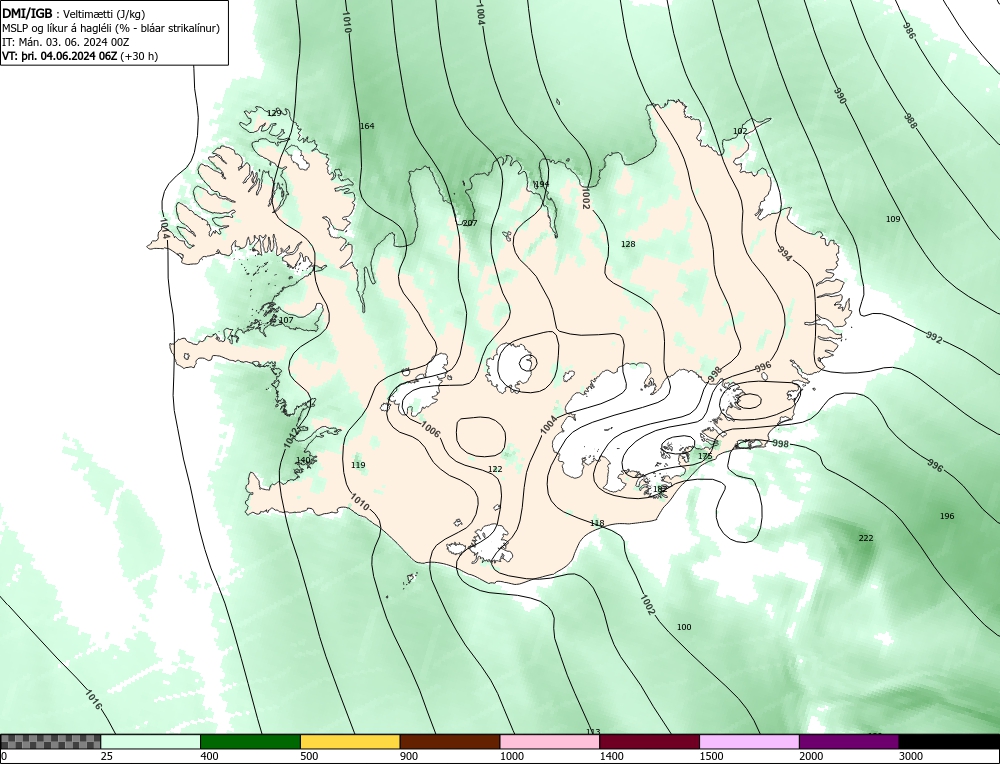The image size is (1000, 764).
Task: Pick the lilac 1500–2000 legend swatch
Action: point(749,742)
